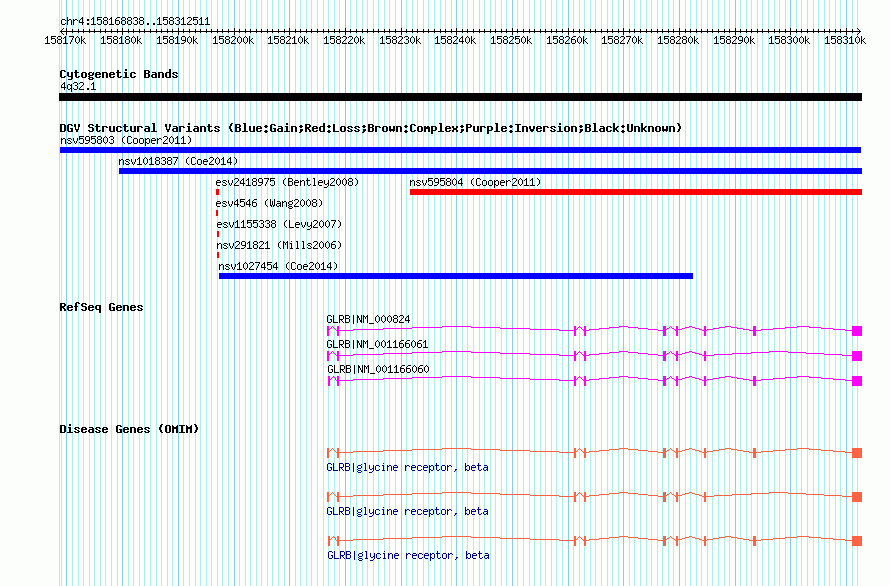
Task: Select the Disease Genes (OMIM) track title
Action: pos(129,429)
